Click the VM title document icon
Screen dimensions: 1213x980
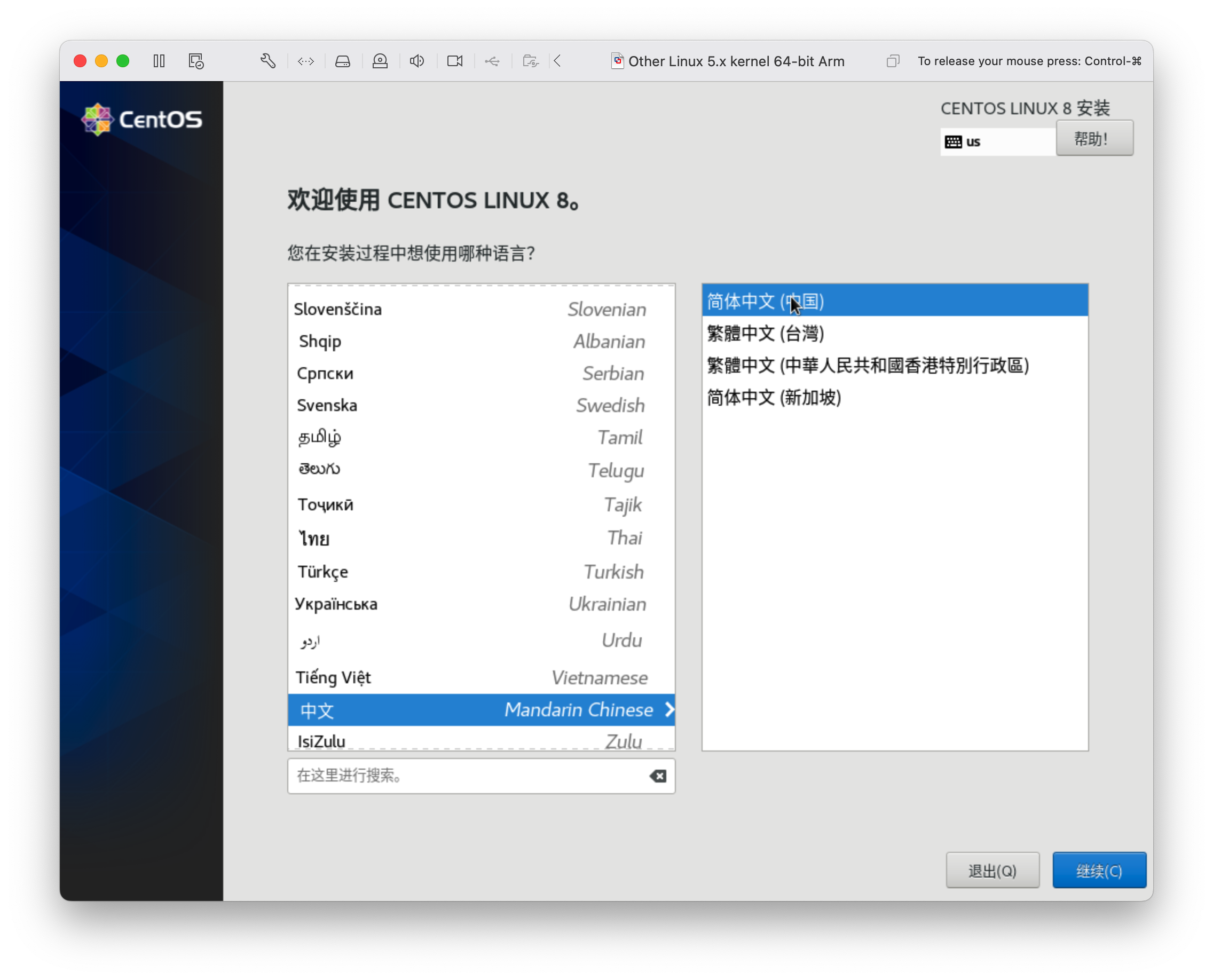tap(618, 61)
